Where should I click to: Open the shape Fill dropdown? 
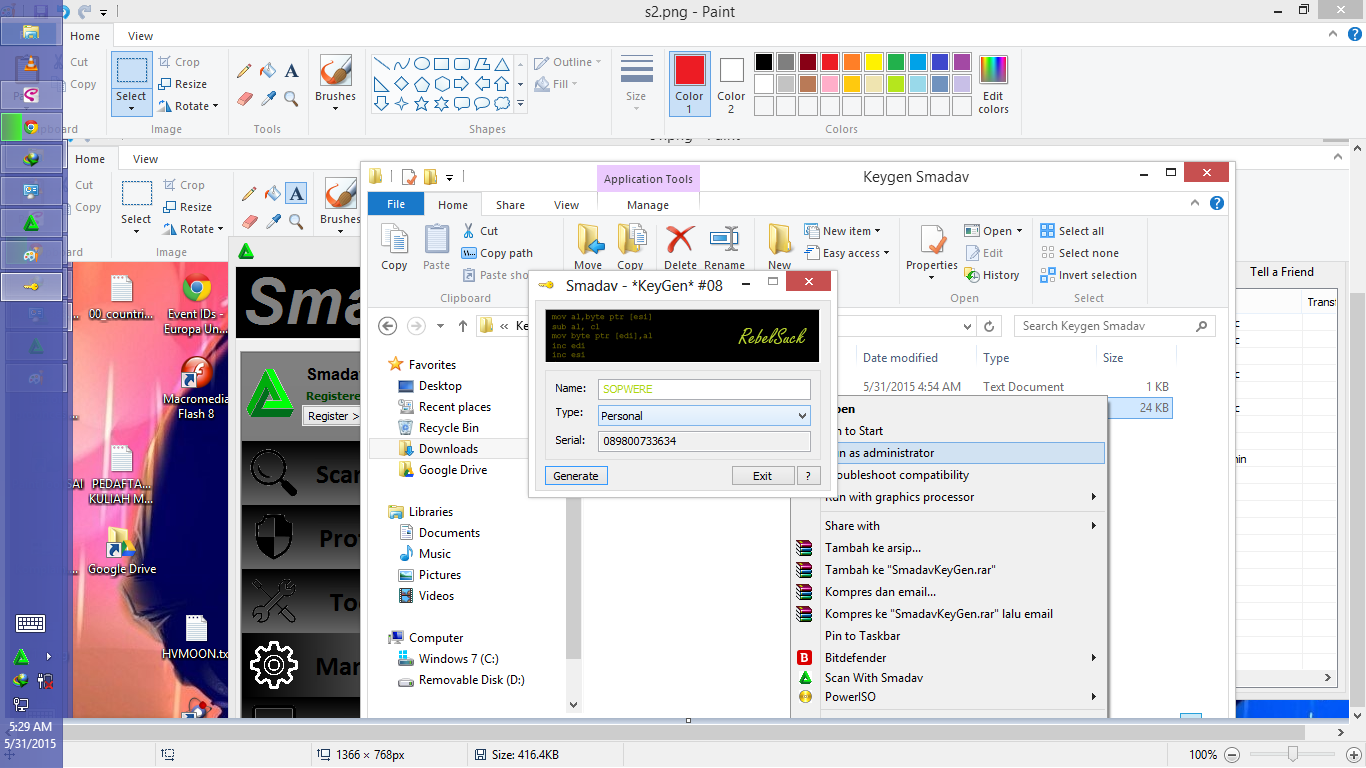tap(574, 84)
